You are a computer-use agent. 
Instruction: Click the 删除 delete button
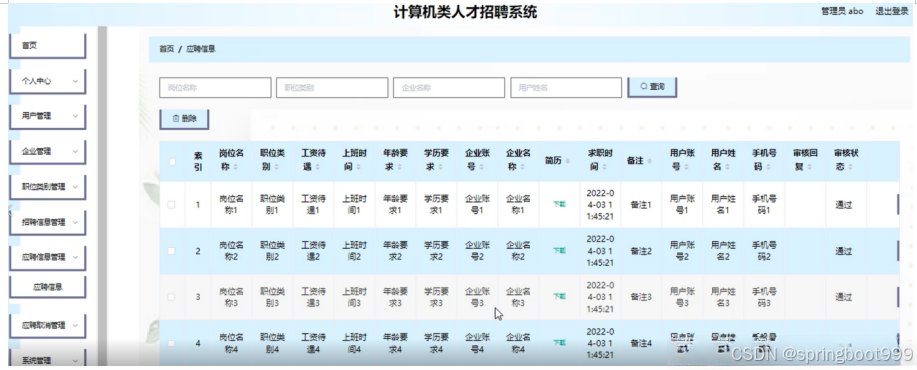(184, 119)
